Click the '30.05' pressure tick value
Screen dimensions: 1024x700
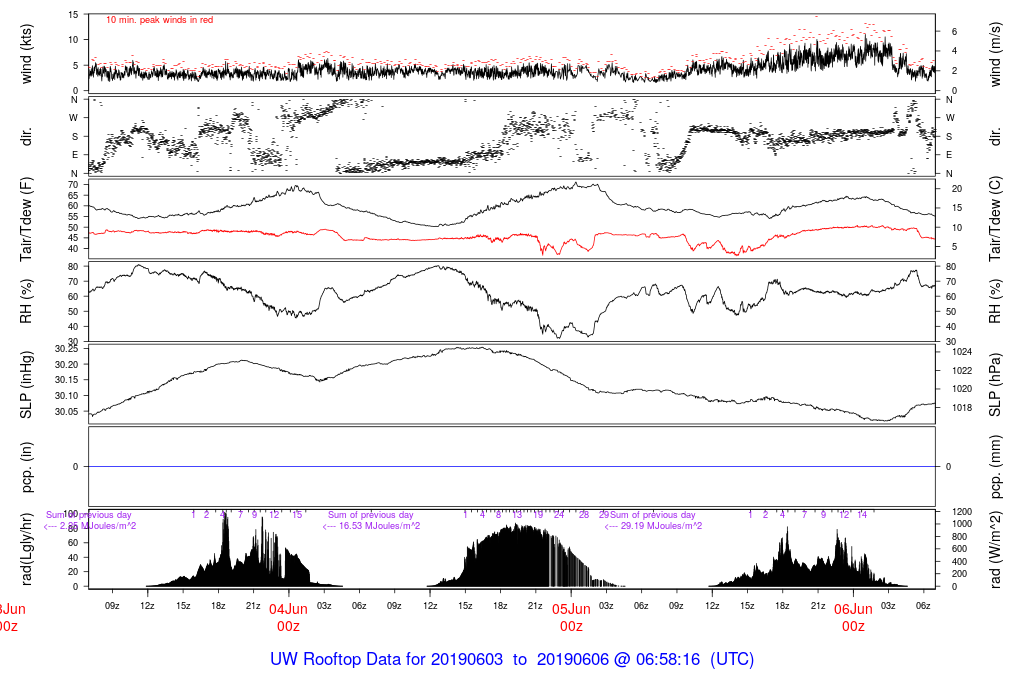click(67, 412)
